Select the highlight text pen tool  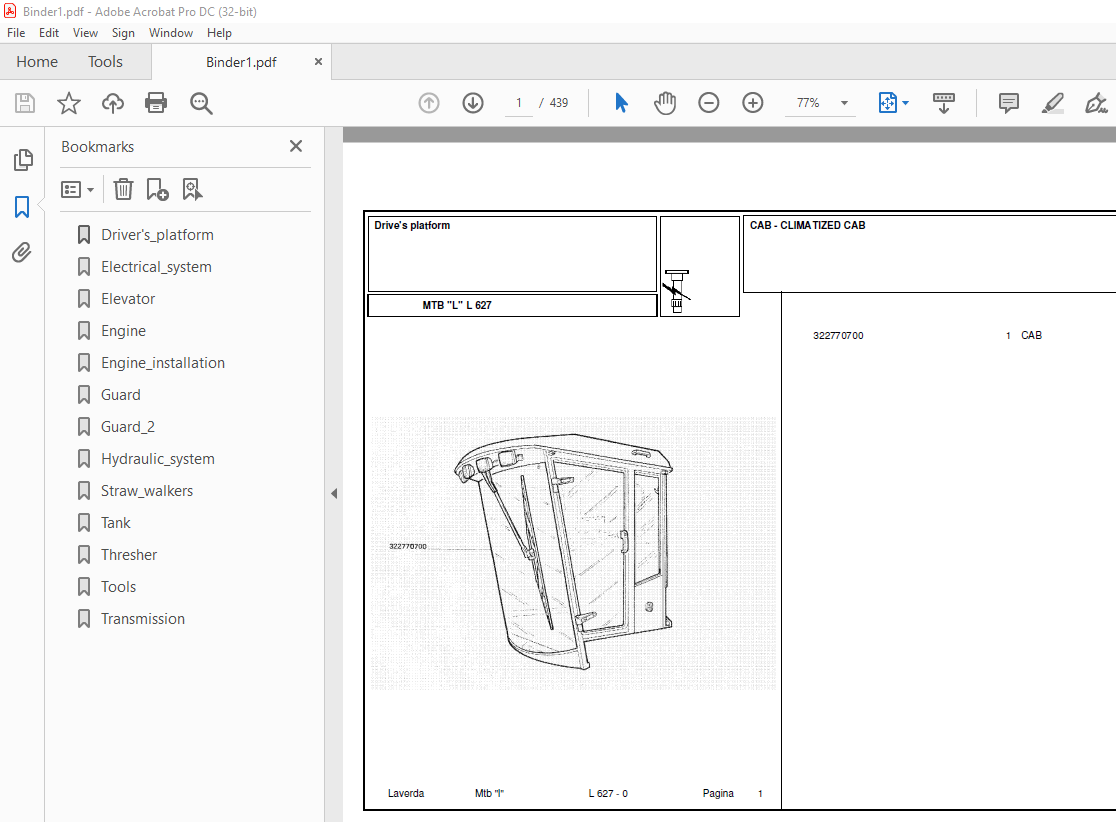[1053, 103]
